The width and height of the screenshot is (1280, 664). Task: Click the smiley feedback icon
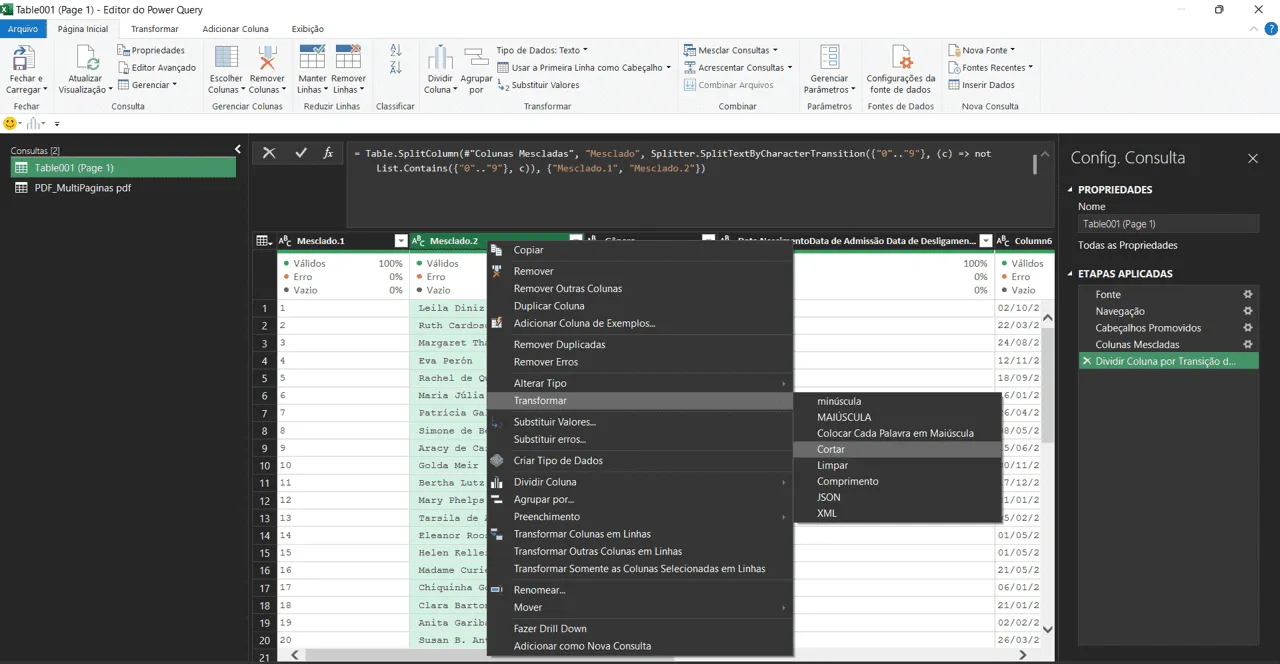coord(11,123)
